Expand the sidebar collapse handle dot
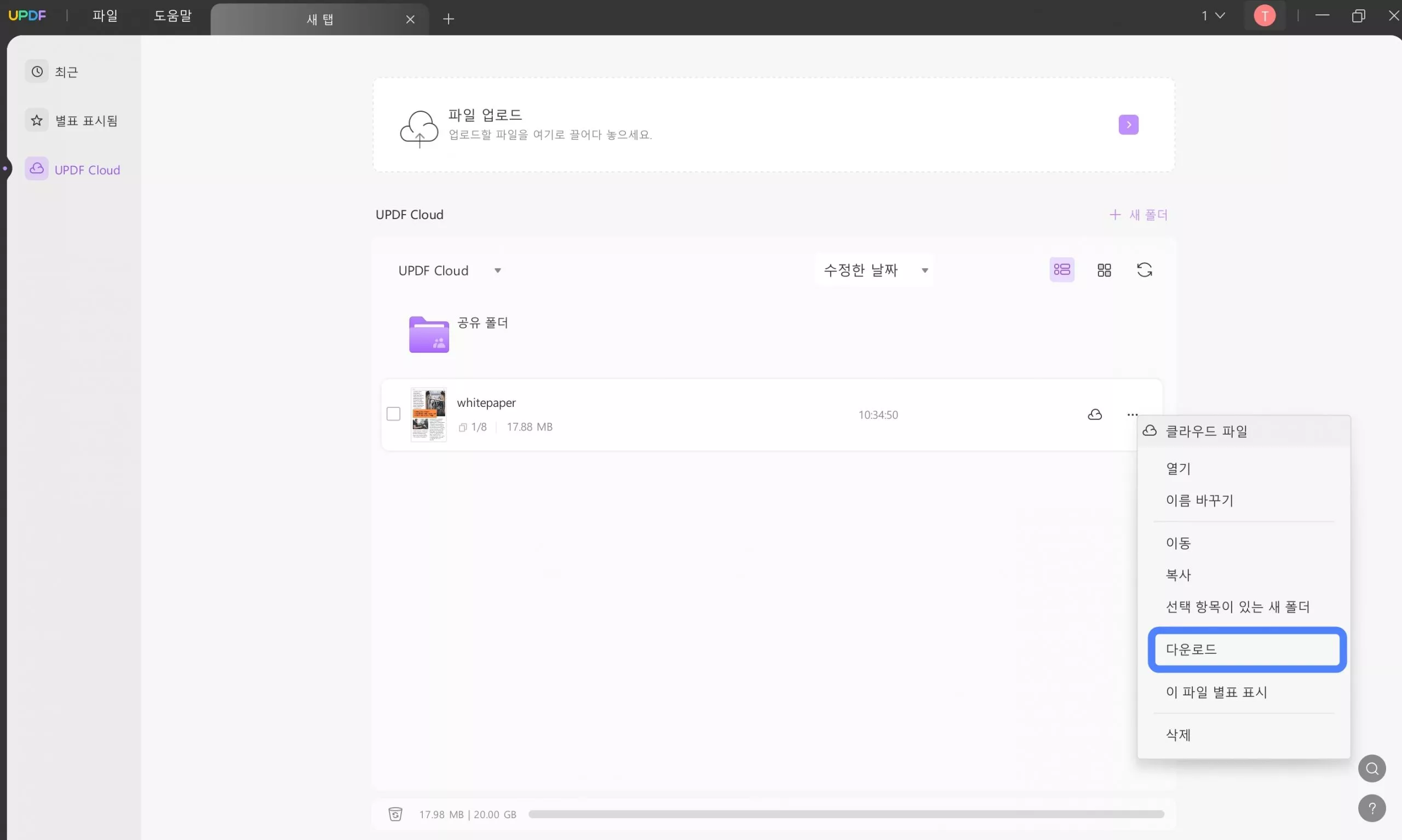Screen dimensions: 1402x840 tap(5, 168)
